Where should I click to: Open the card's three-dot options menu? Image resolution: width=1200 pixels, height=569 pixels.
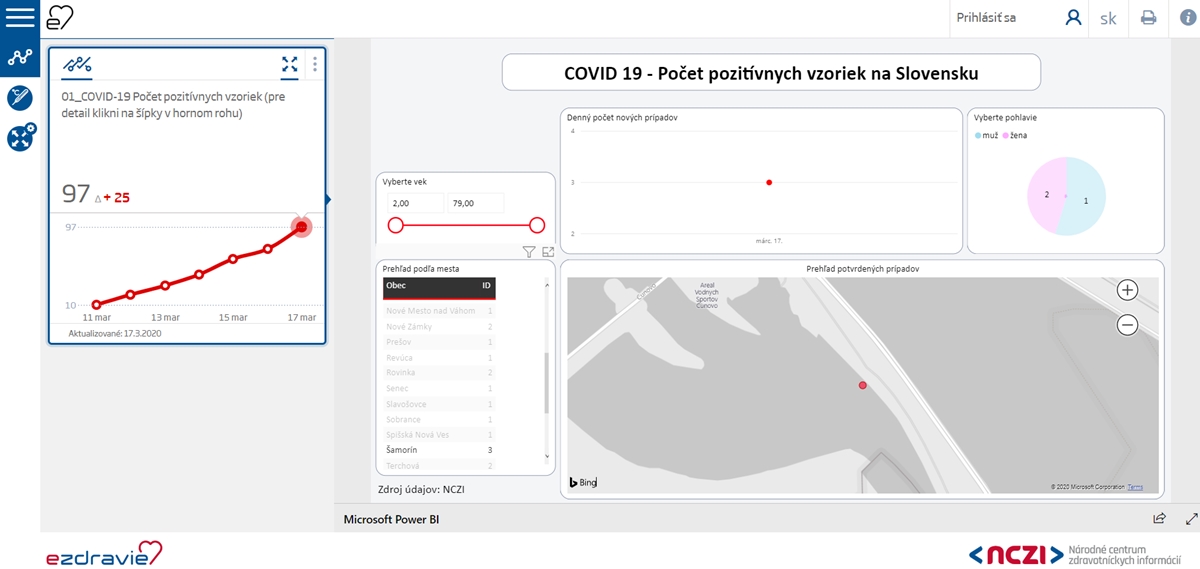315,65
